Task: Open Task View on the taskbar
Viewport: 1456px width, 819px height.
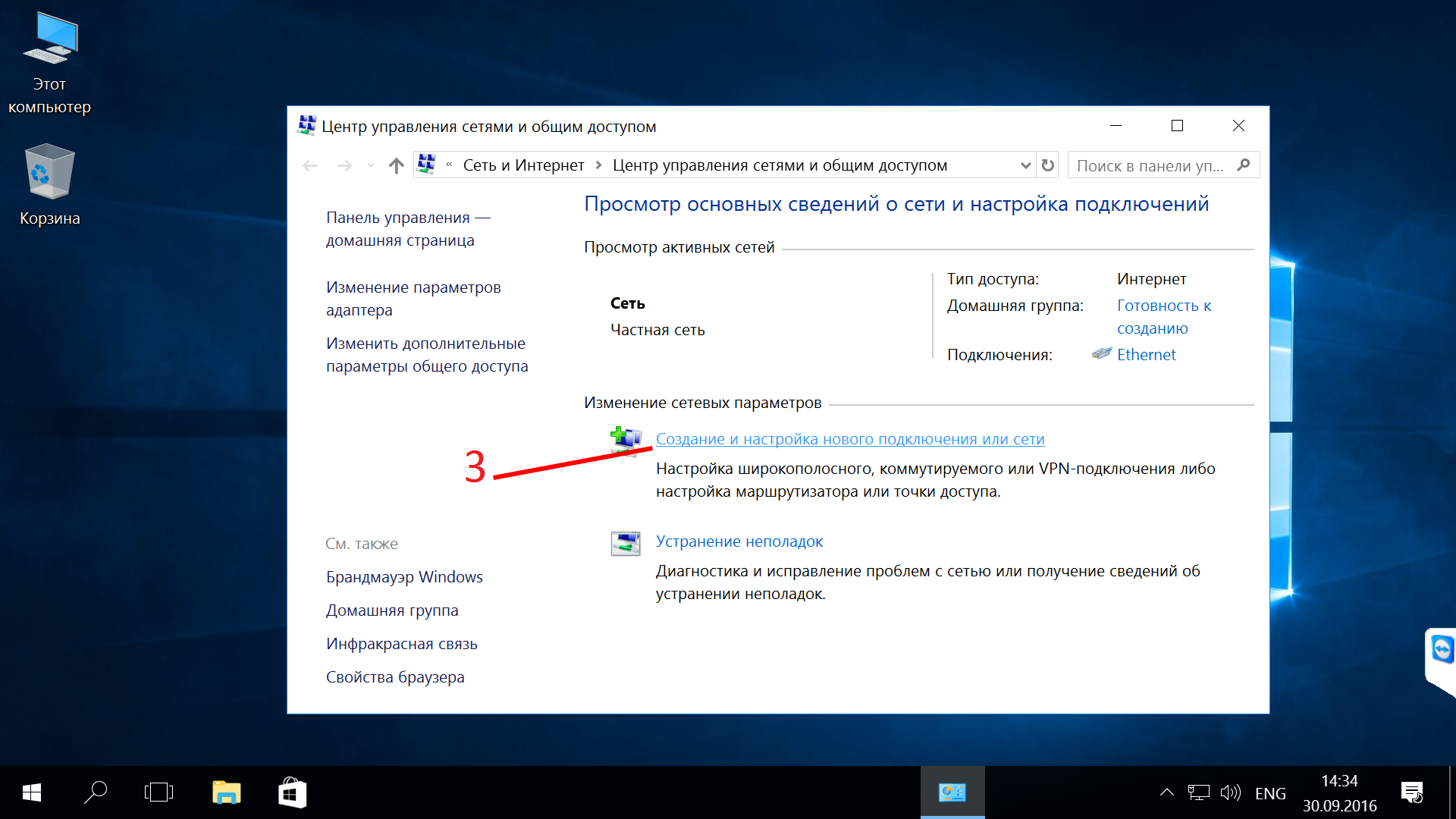Action: coord(158,792)
